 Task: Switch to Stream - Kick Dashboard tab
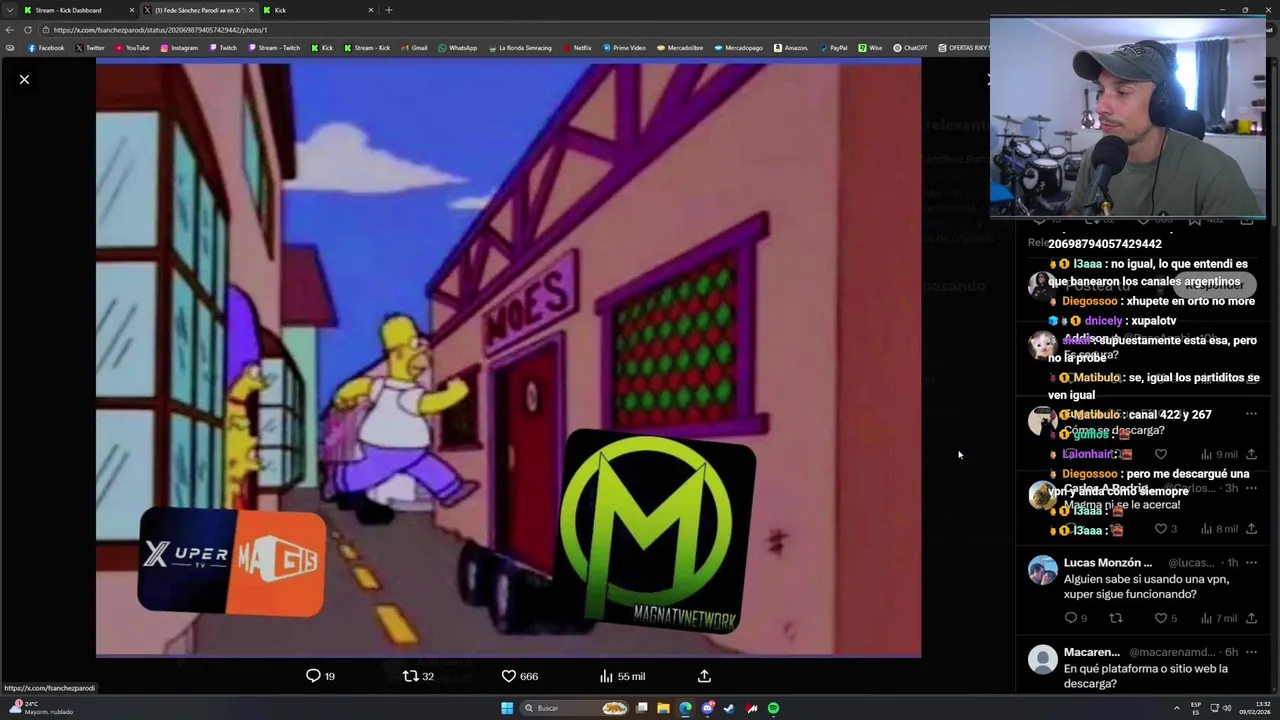point(78,10)
